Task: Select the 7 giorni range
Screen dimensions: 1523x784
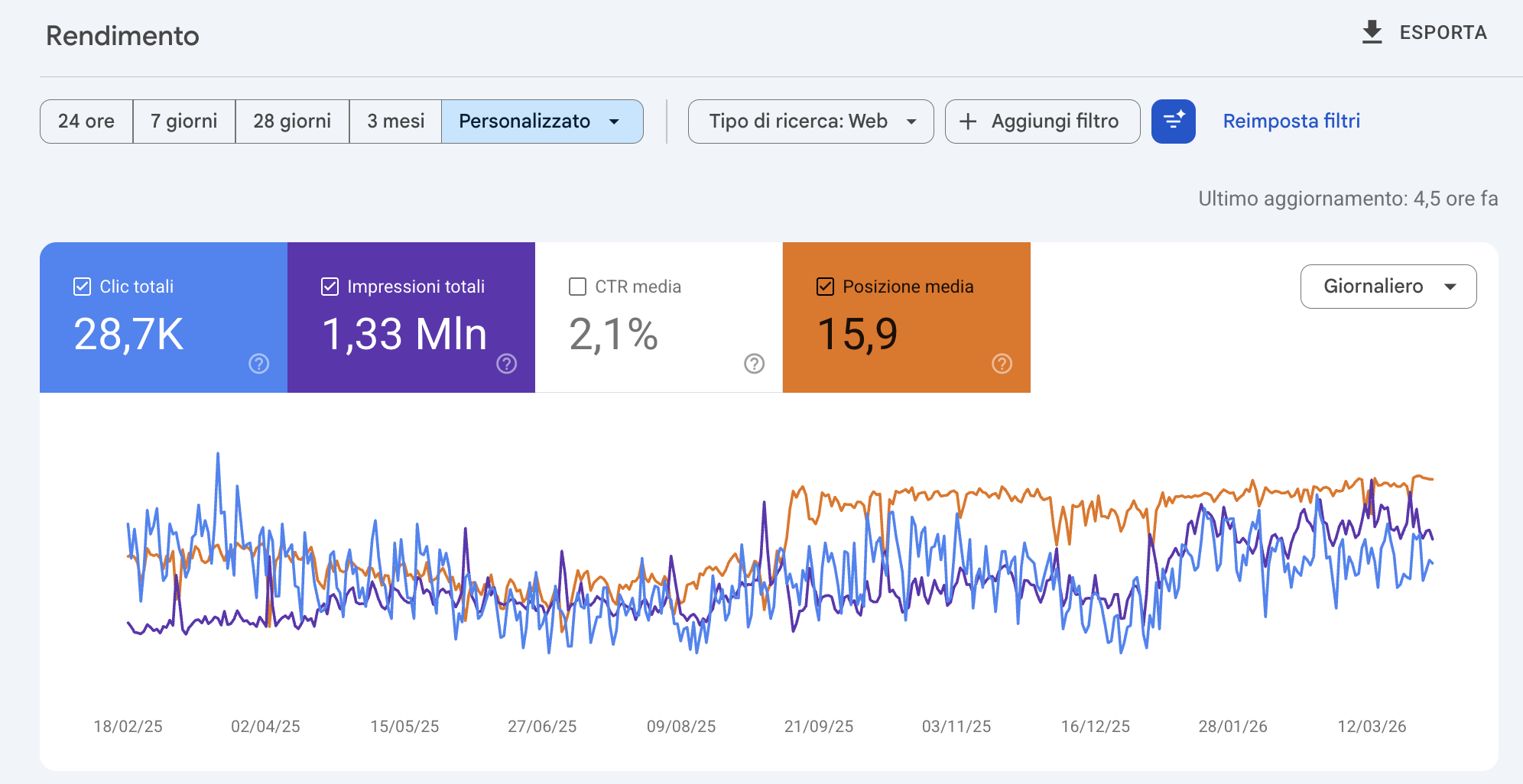Action: tap(184, 121)
